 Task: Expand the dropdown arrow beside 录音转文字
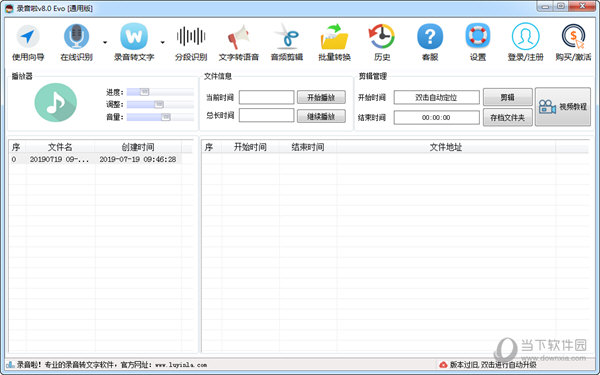[163, 42]
